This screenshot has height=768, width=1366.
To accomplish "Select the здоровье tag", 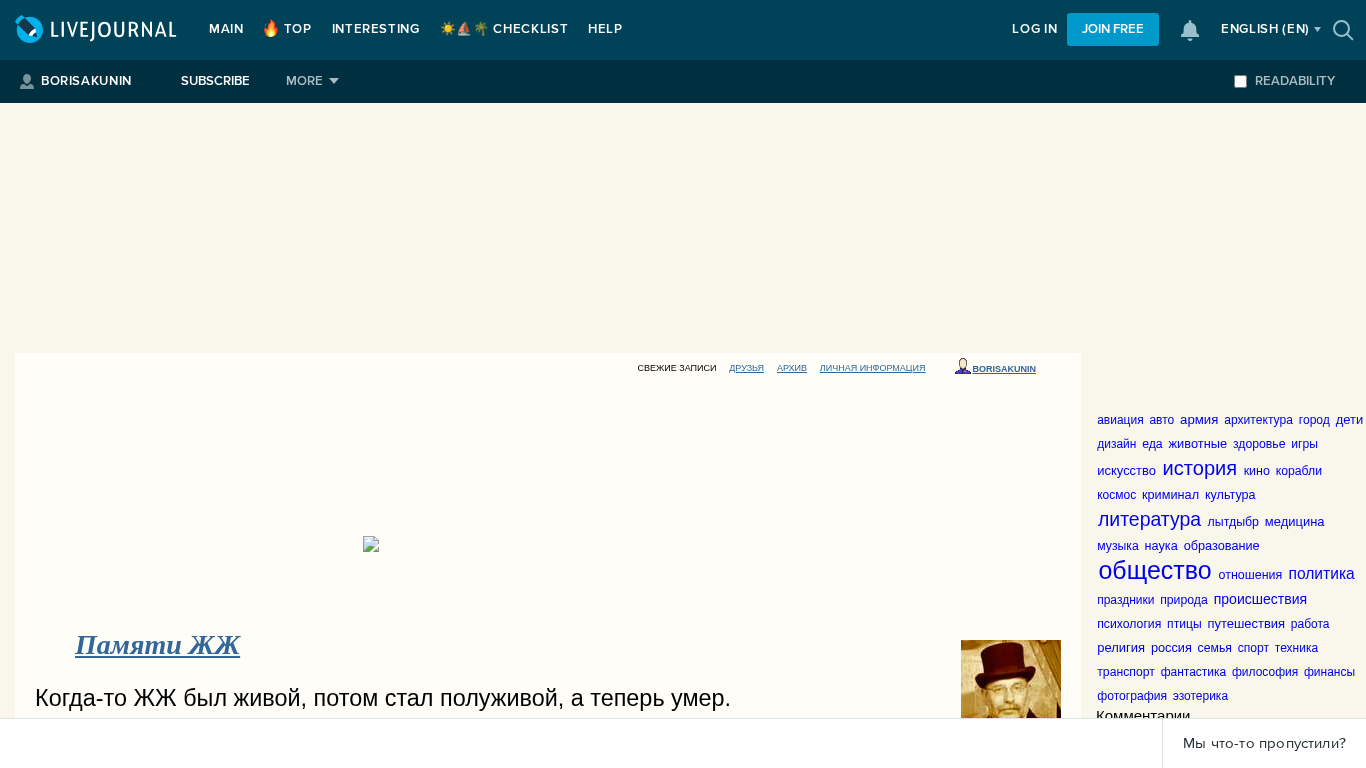I will click(x=1259, y=444).
